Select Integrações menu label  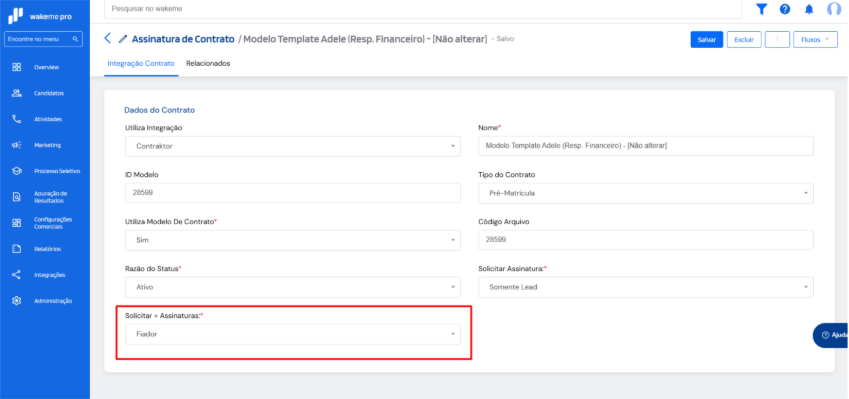[49, 275]
